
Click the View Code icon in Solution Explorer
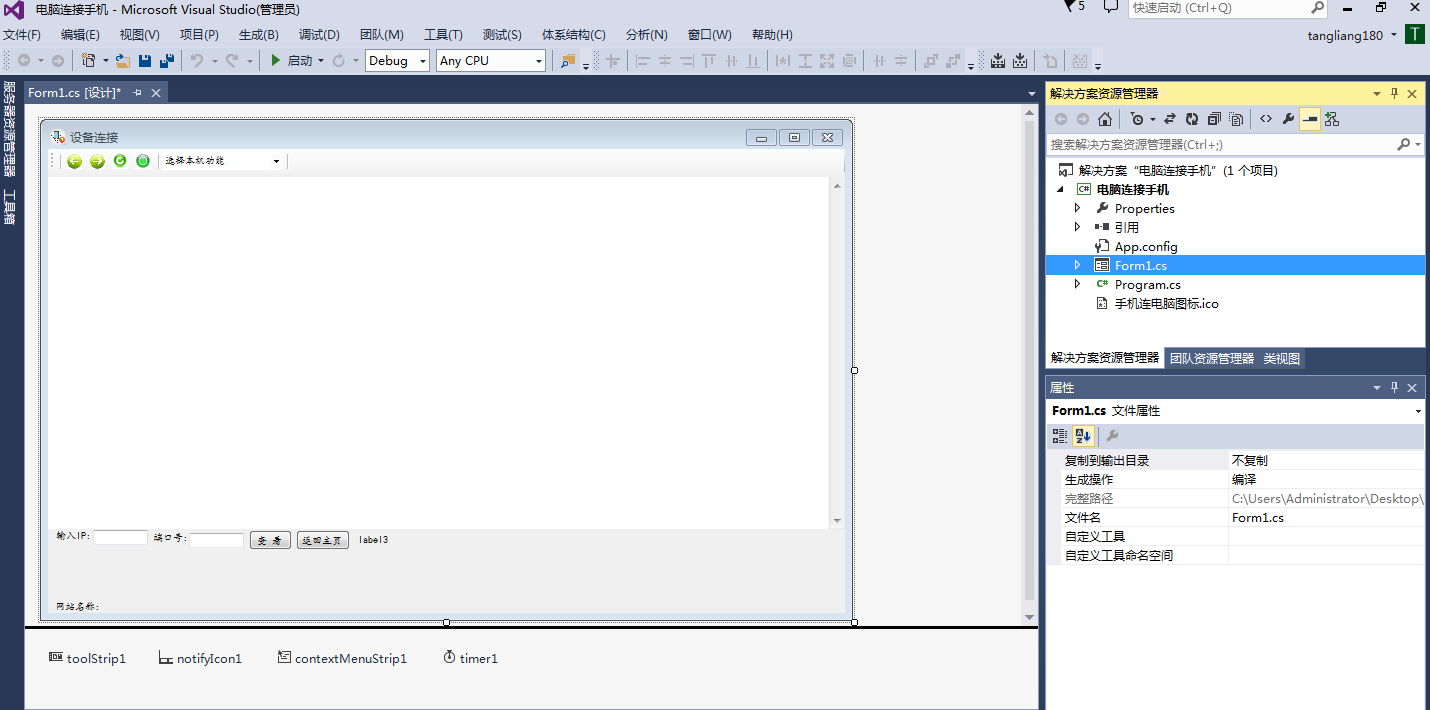click(x=1266, y=119)
